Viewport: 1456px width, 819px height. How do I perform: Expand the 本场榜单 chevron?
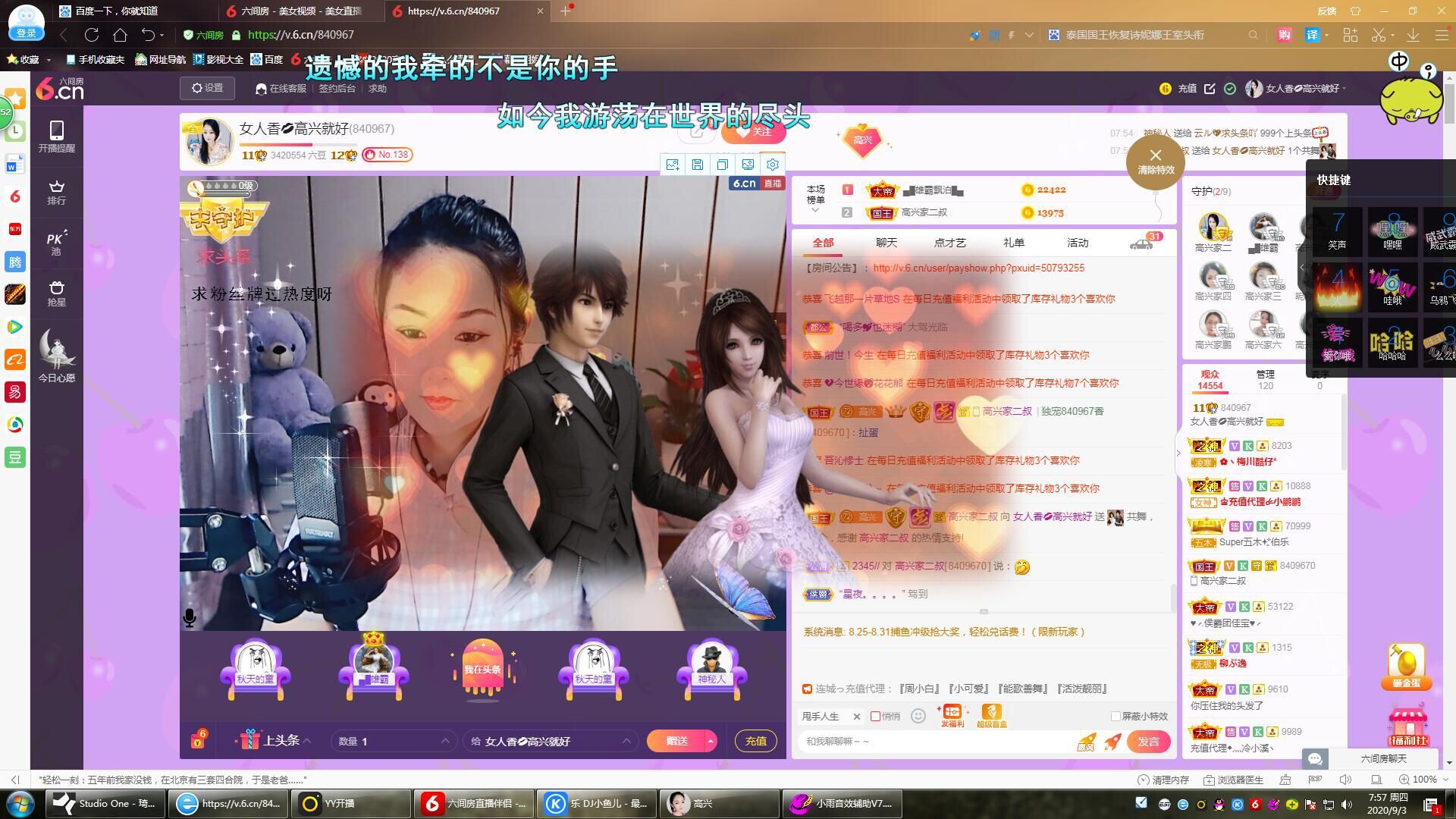pos(815,211)
